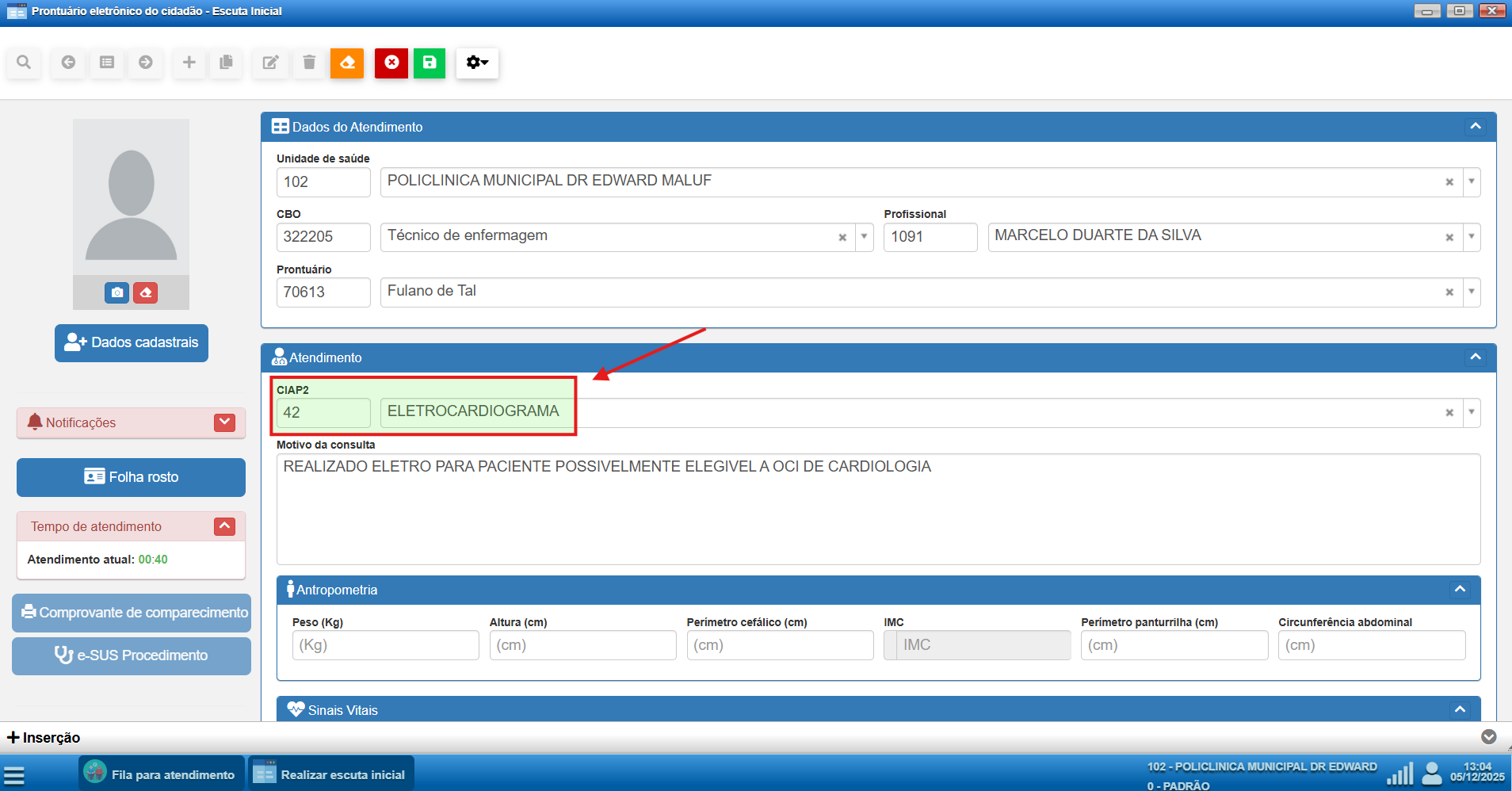Image resolution: width=1512 pixels, height=791 pixels.
Task: Collapse the Dados do Atendimento panel
Action: (x=1475, y=127)
